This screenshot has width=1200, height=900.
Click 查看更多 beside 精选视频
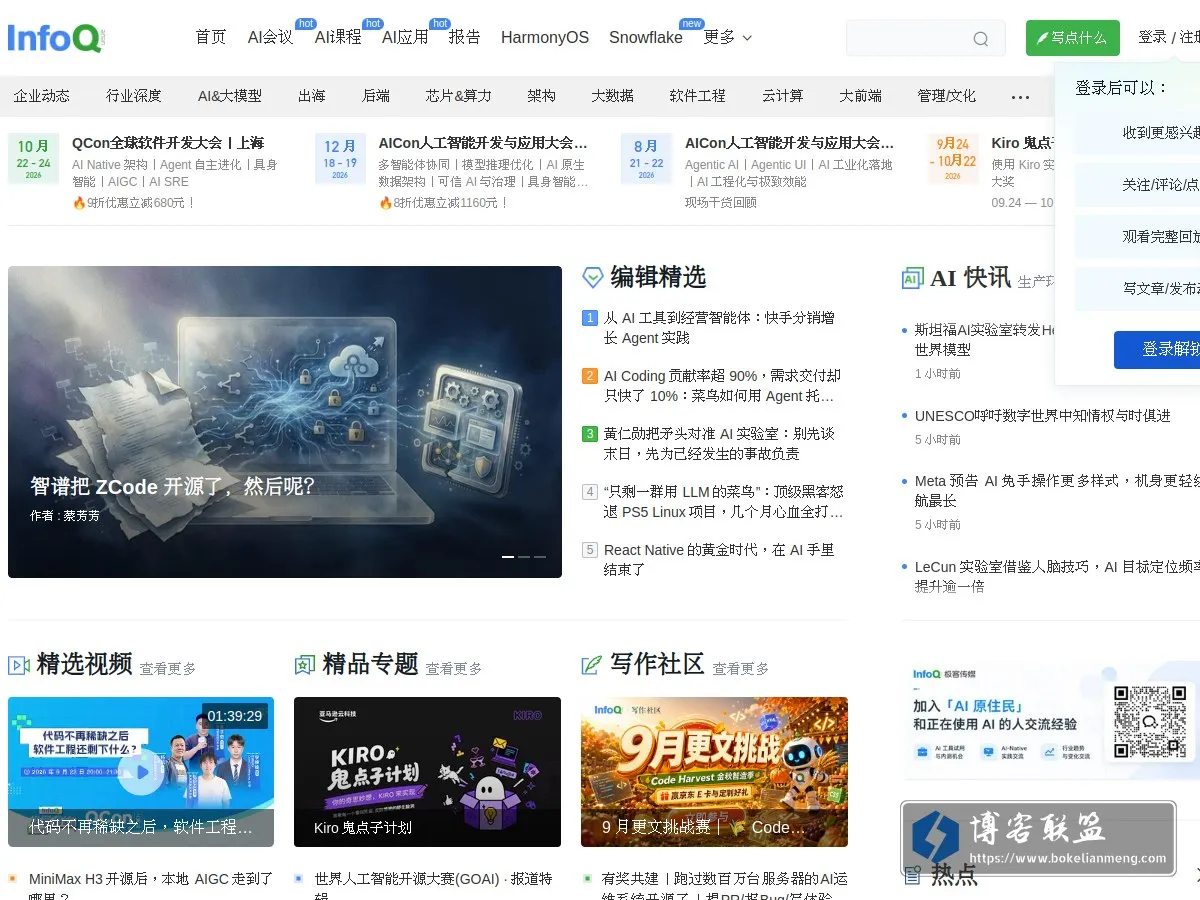pos(168,668)
